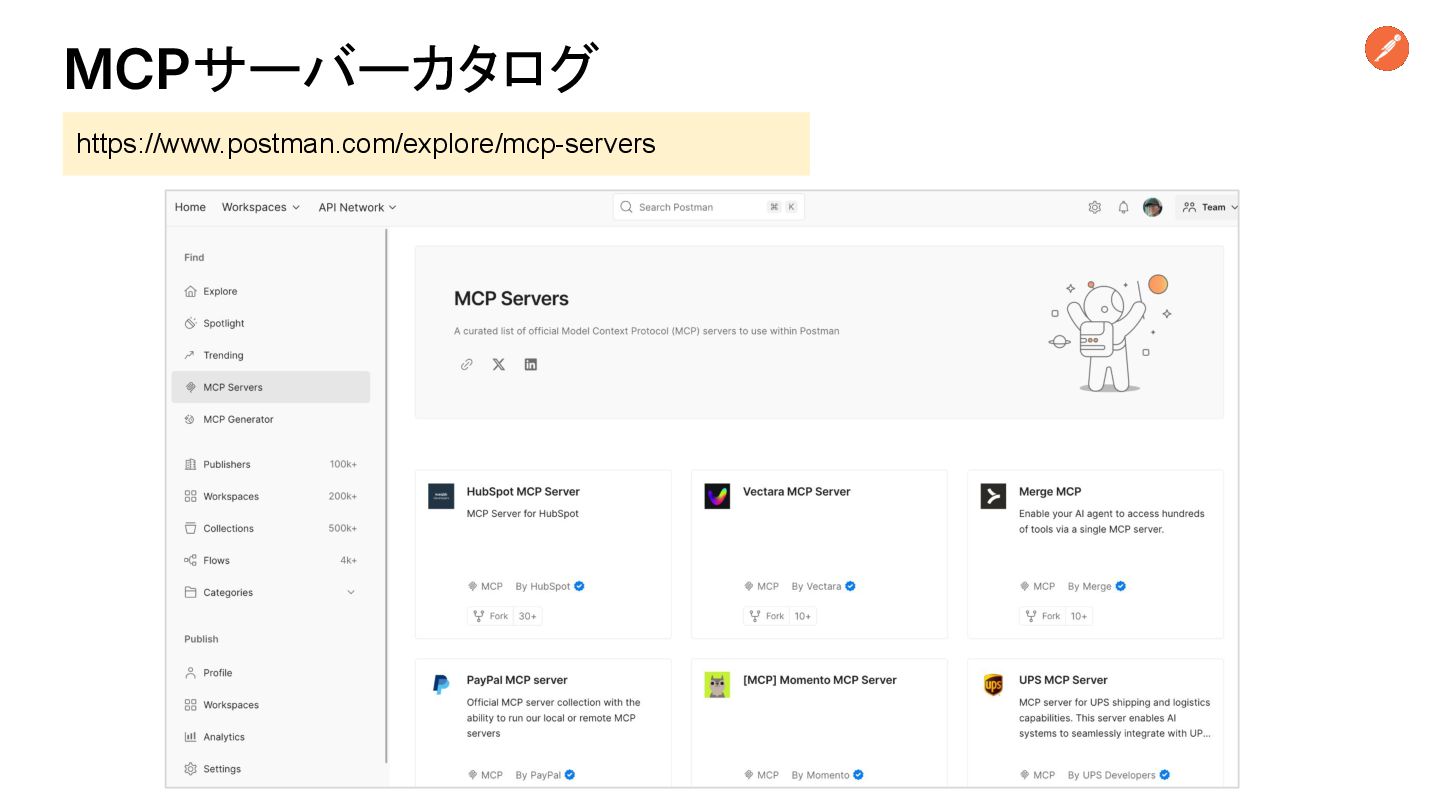Click the verified badge next to PayPal
This screenshot has height=810, width=1440.
pyautogui.click(x=569, y=775)
